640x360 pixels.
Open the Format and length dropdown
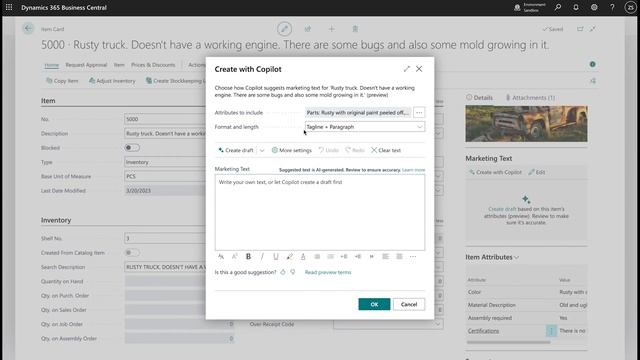(x=364, y=127)
